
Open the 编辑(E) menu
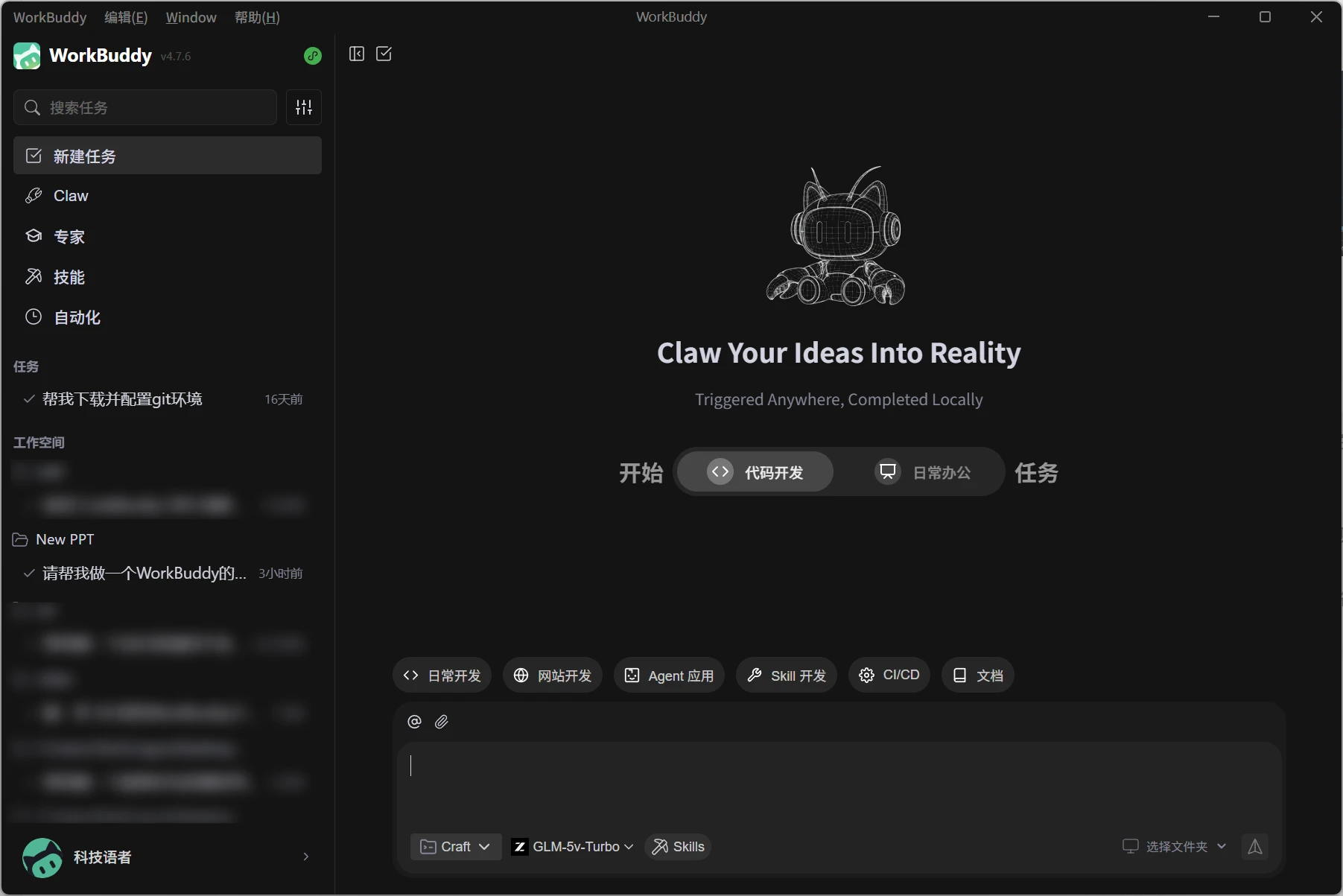point(126,17)
